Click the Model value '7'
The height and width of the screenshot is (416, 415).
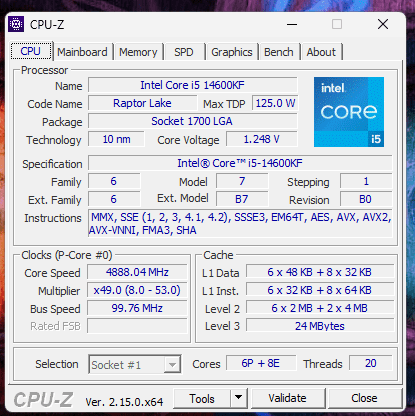[x=242, y=181]
